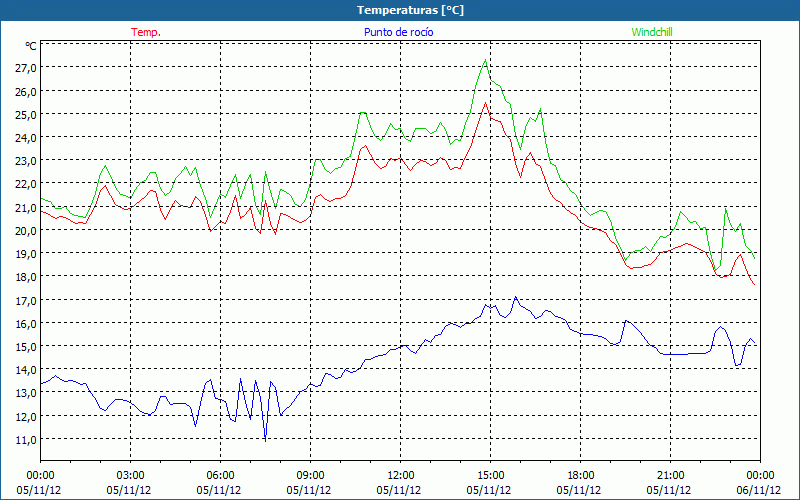Click the 13,0 y-axis value
Viewport: 800px width, 500px height.
click(26, 393)
